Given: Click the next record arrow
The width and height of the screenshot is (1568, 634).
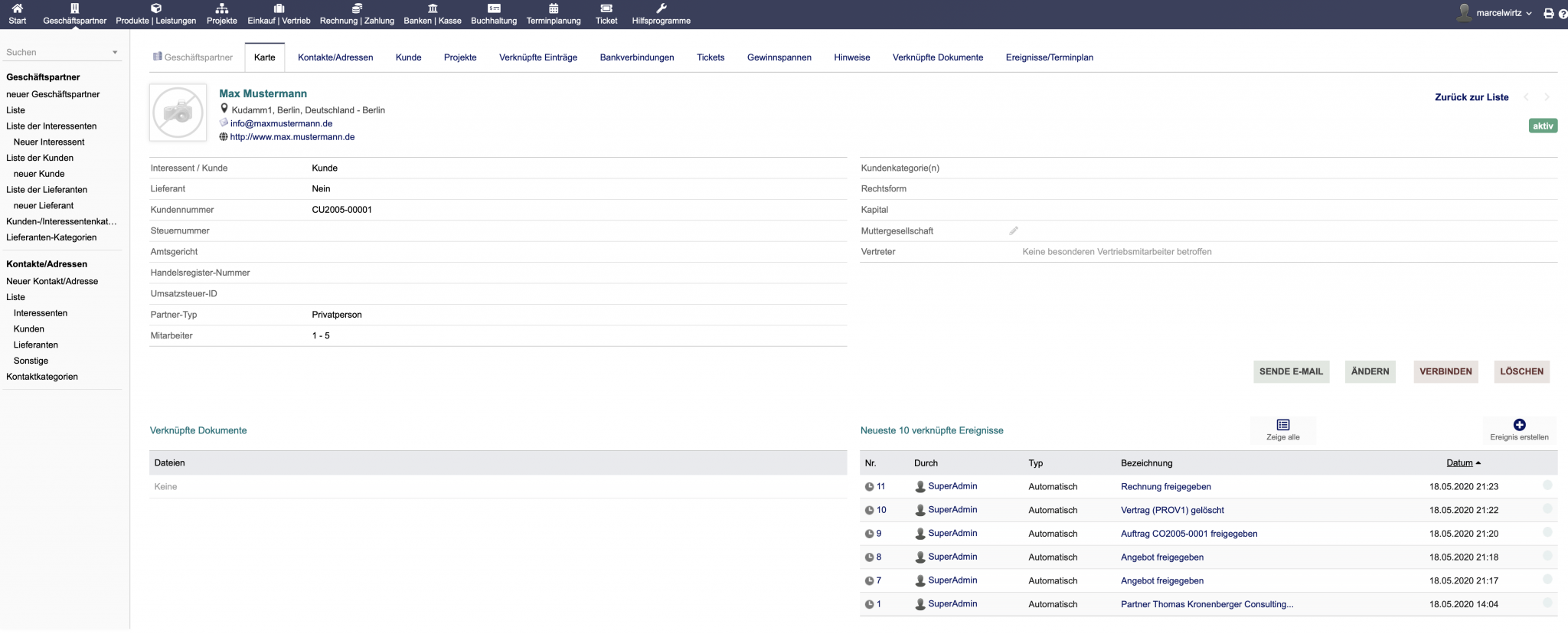Looking at the screenshot, I should tap(1547, 97).
